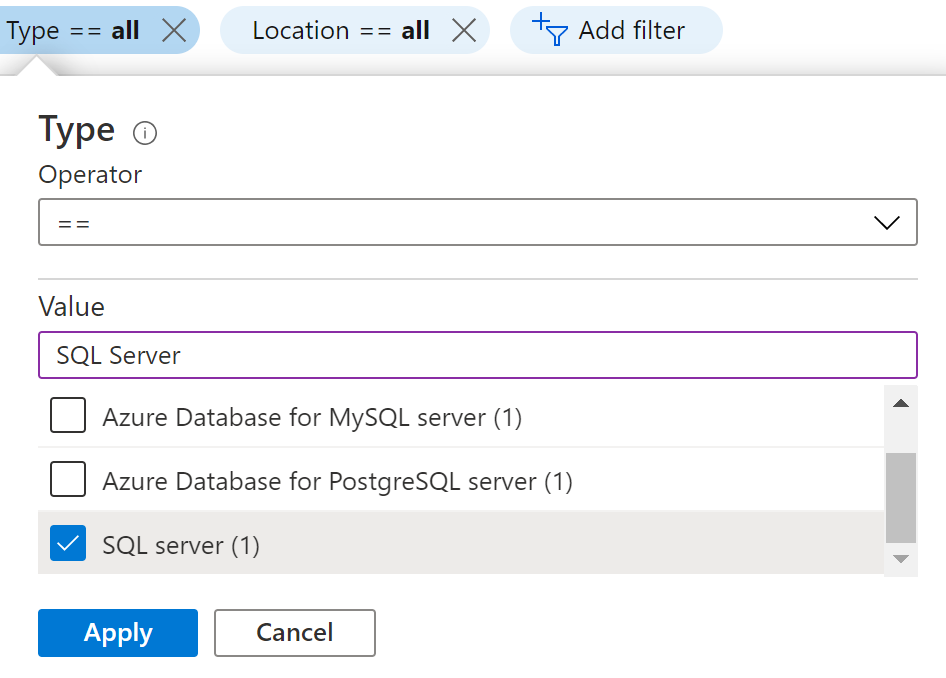
Task: Check the Azure Database for PostgreSQL server checkbox
Action: (68, 481)
